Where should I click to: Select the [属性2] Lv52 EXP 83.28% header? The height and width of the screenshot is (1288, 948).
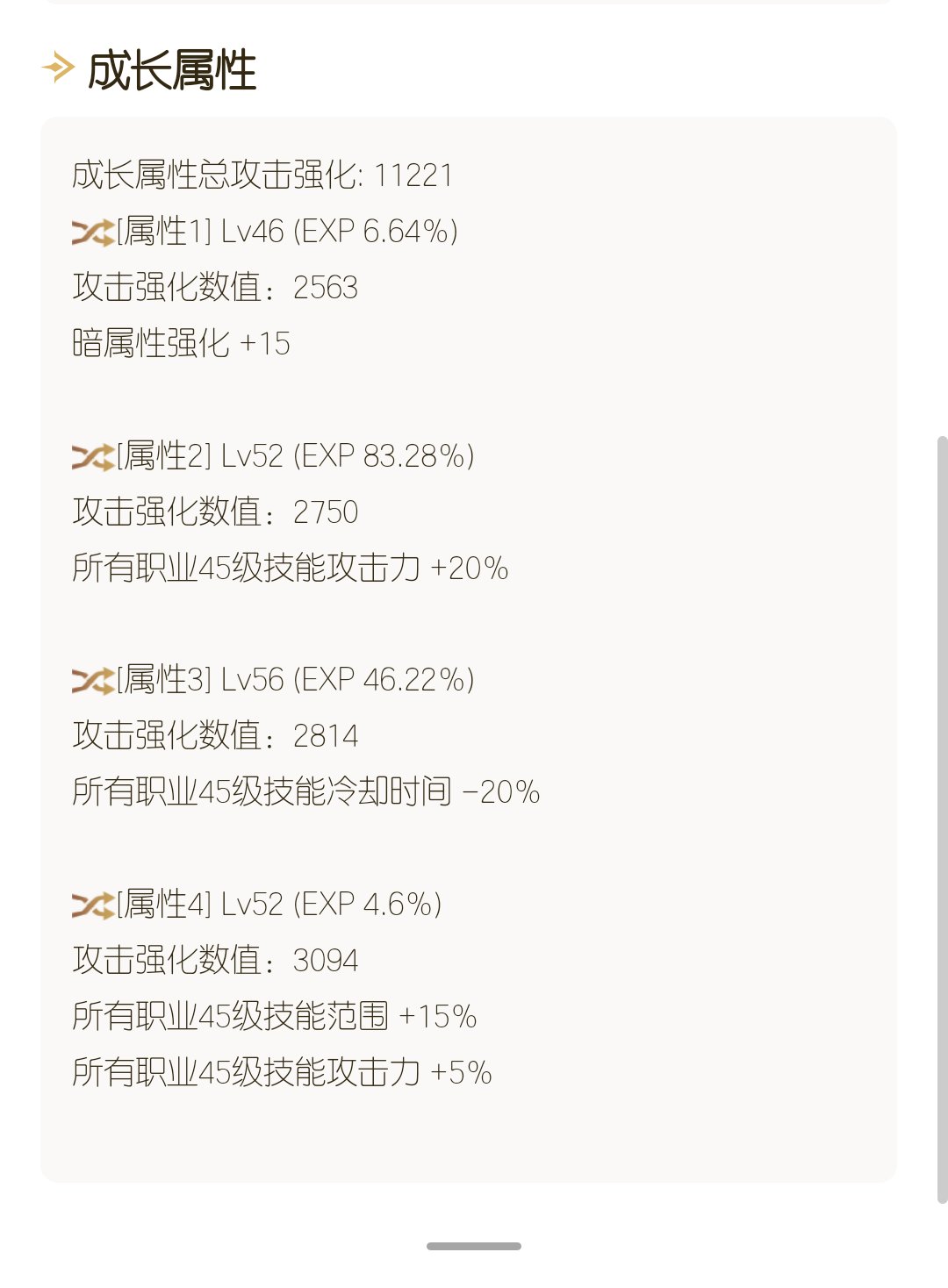(x=296, y=456)
